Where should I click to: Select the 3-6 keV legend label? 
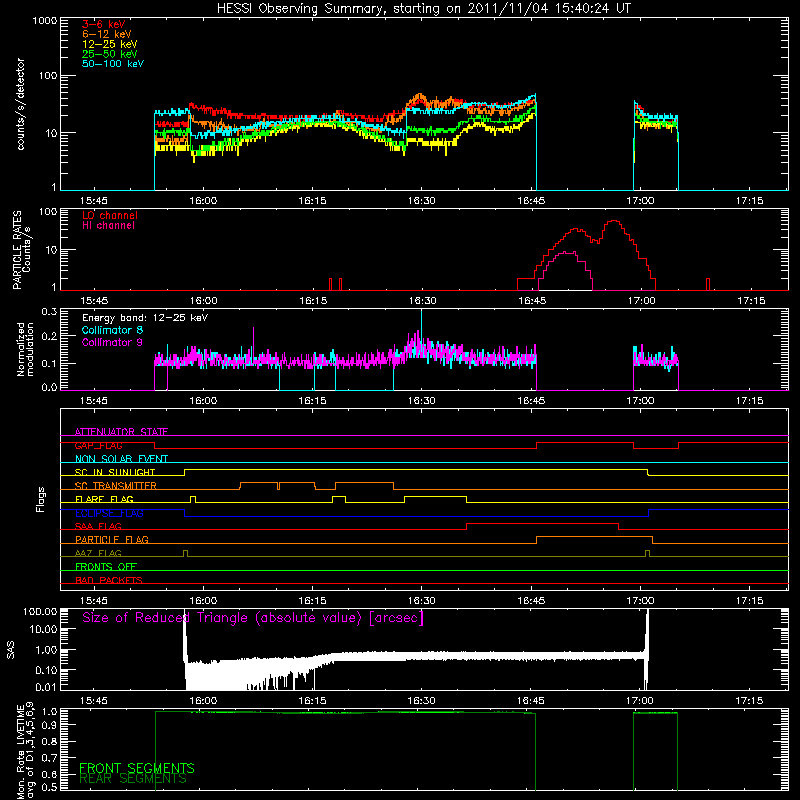point(104,24)
